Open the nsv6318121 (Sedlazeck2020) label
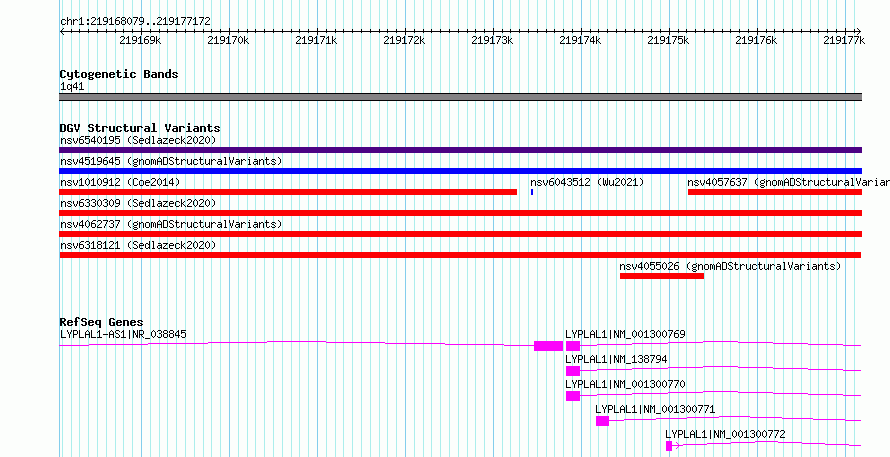890x457 pixels. pos(138,245)
